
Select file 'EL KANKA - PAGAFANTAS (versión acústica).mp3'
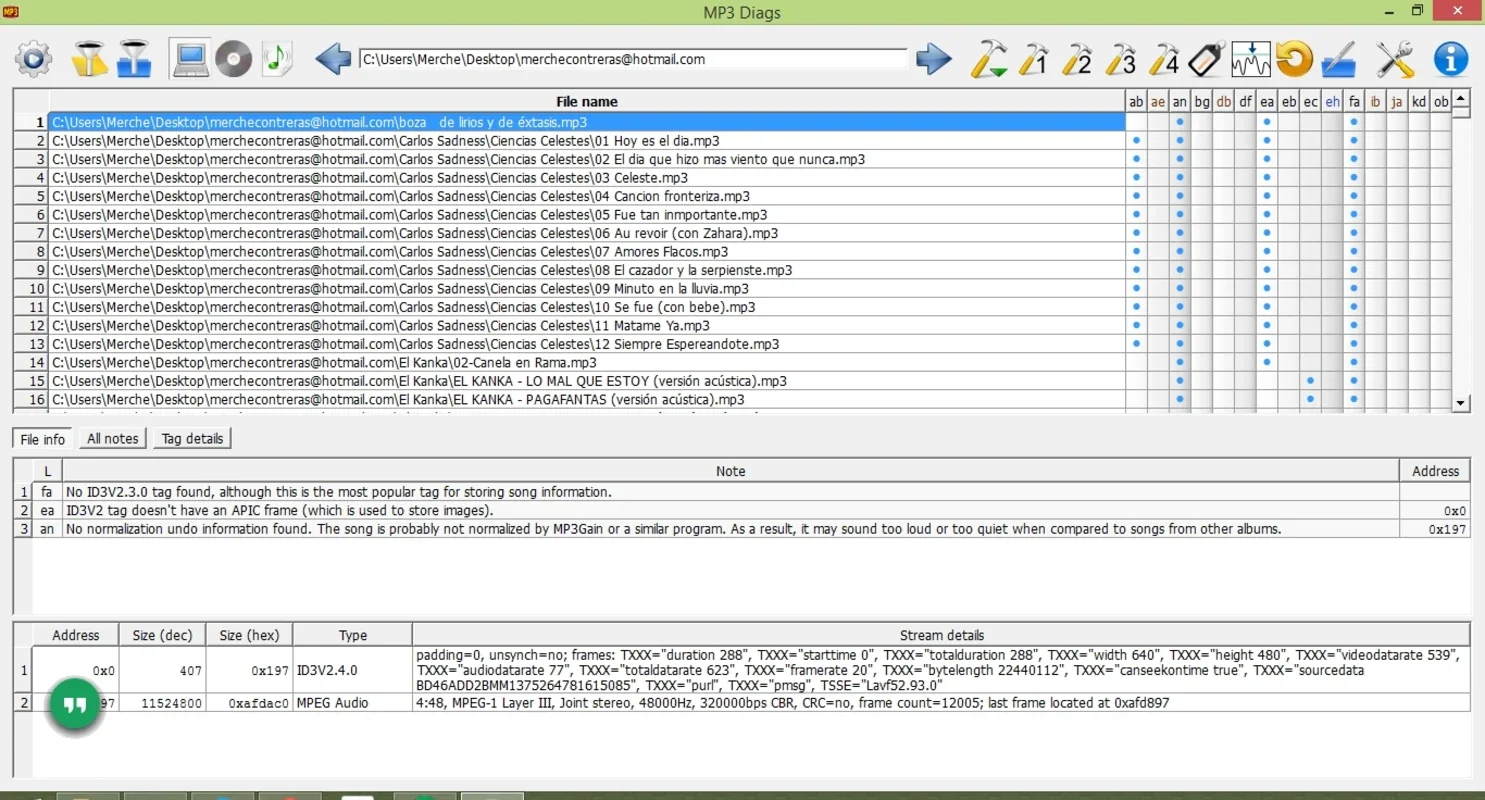click(x=587, y=400)
